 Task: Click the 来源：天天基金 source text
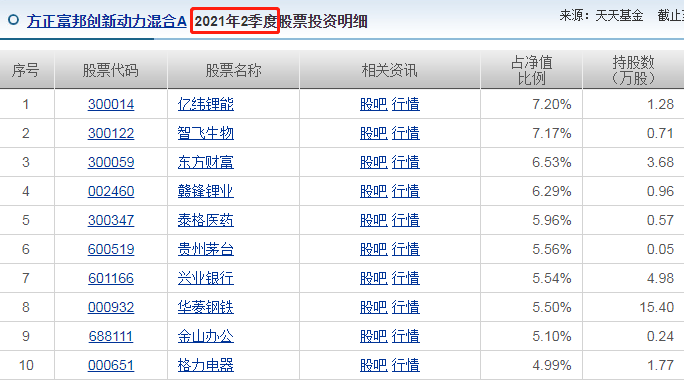coord(602,16)
